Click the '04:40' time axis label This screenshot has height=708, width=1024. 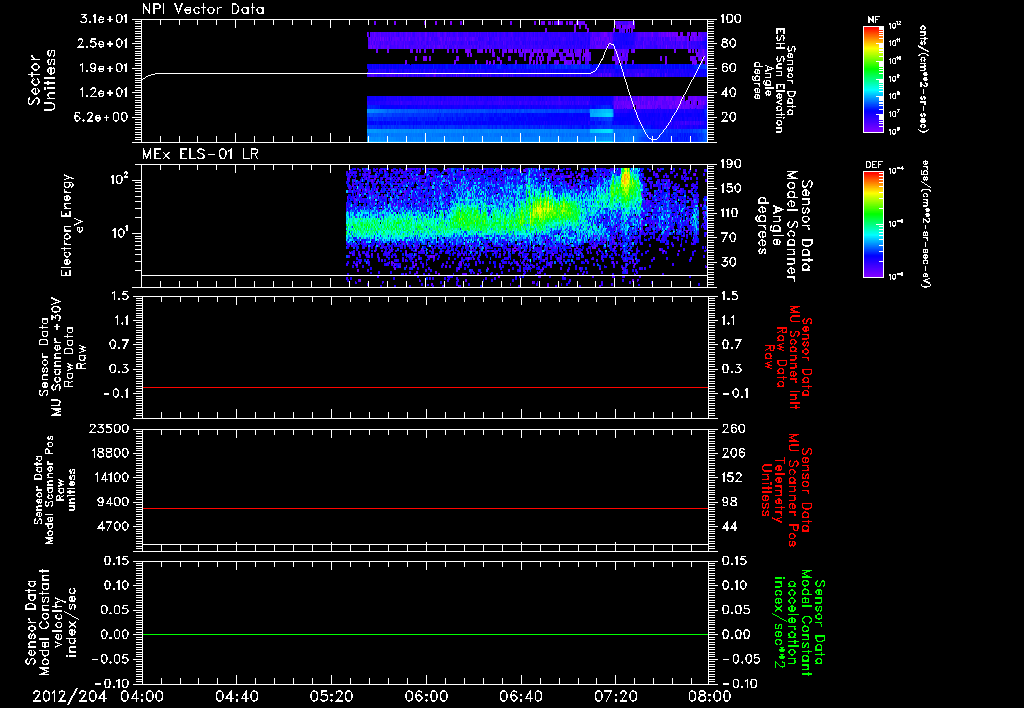tap(236, 697)
